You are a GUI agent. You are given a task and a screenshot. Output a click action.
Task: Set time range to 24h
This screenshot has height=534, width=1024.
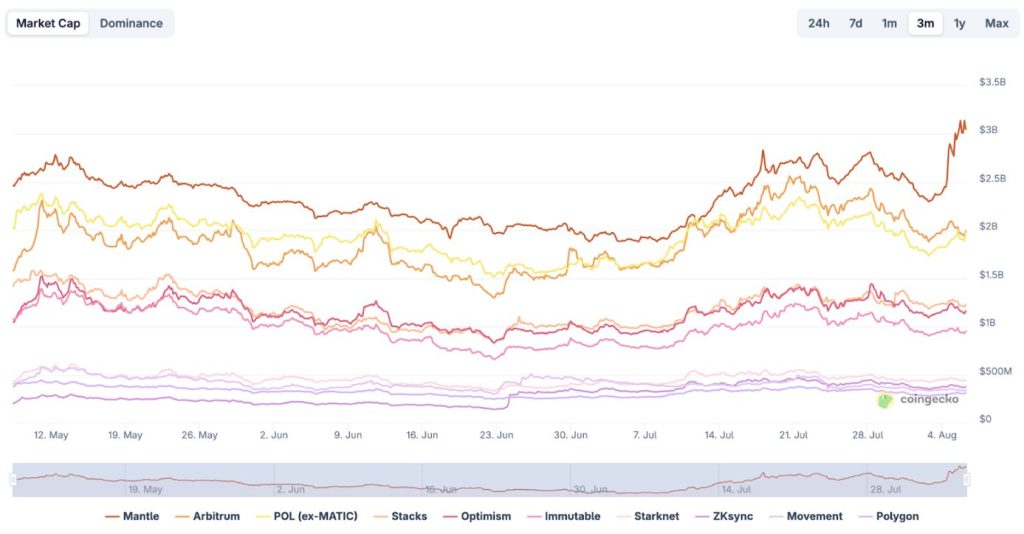818,23
